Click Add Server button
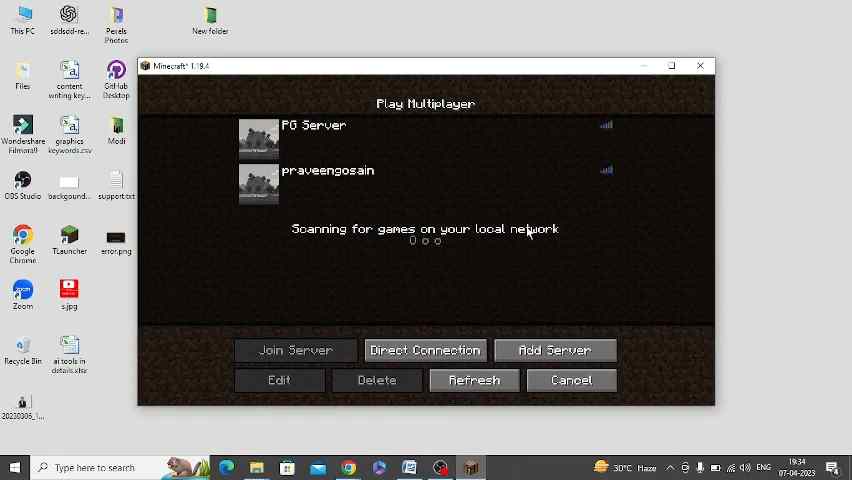The width and height of the screenshot is (852, 480). (555, 351)
